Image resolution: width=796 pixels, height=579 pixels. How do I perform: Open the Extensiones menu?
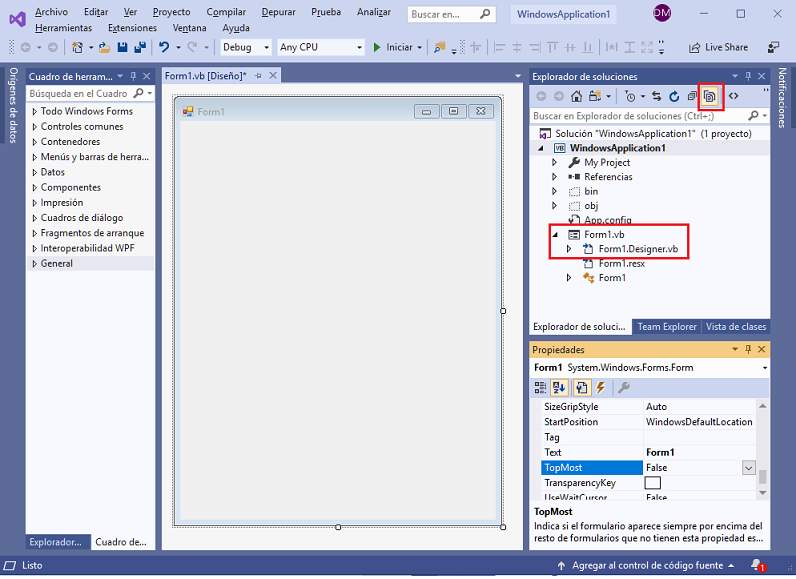[132, 28]
